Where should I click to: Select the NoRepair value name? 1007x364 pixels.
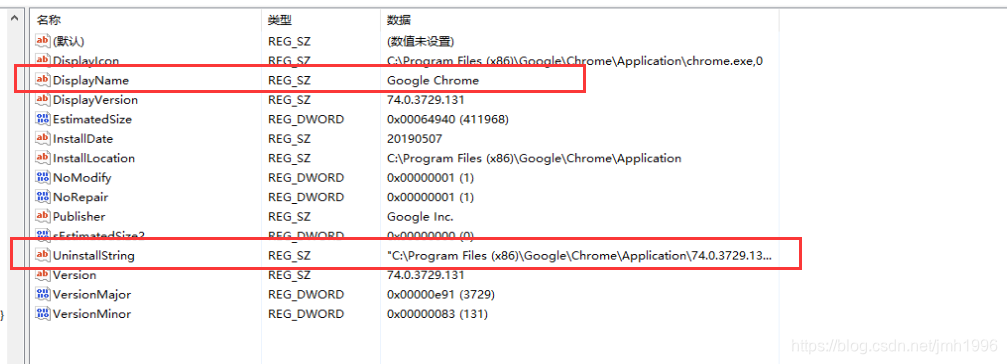[80, 197]
